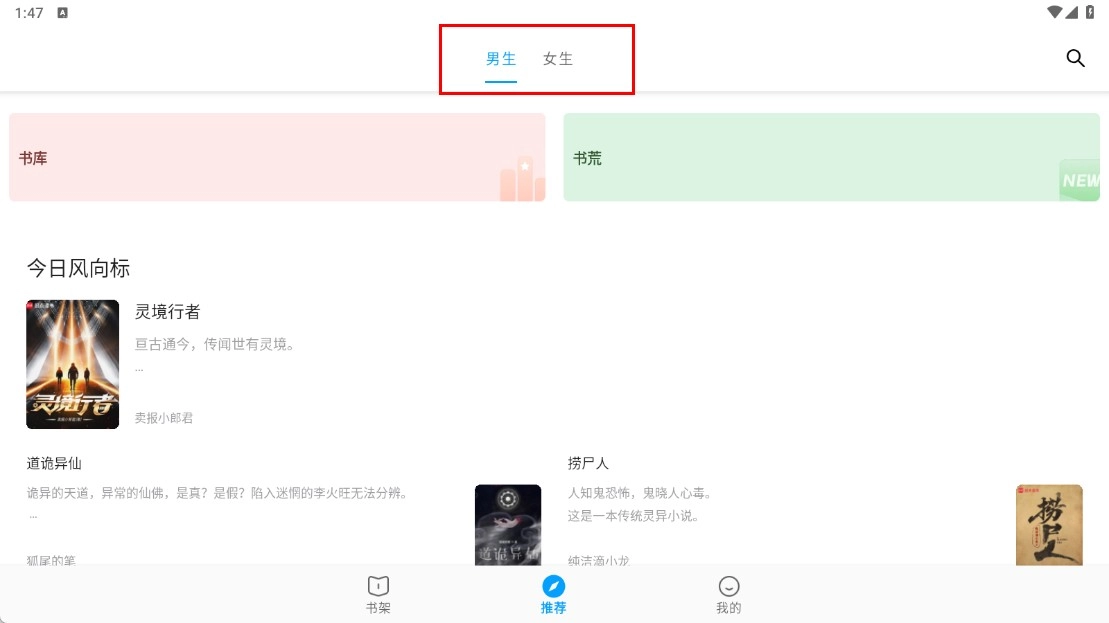Open the 捞尸人 title link
Viewport: 1109px width, 623px height.
588,463
